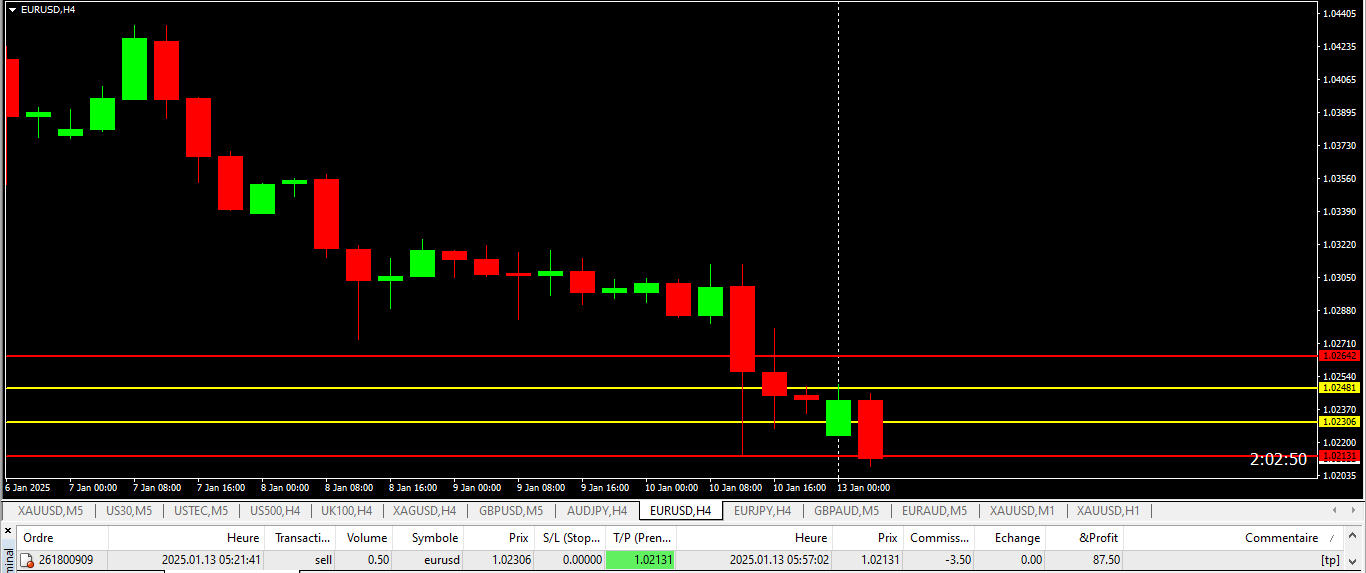Click the 0.00 swap (Echange) cell
This screenshot has width=1366, height=573.
[x=1031, y=560]
